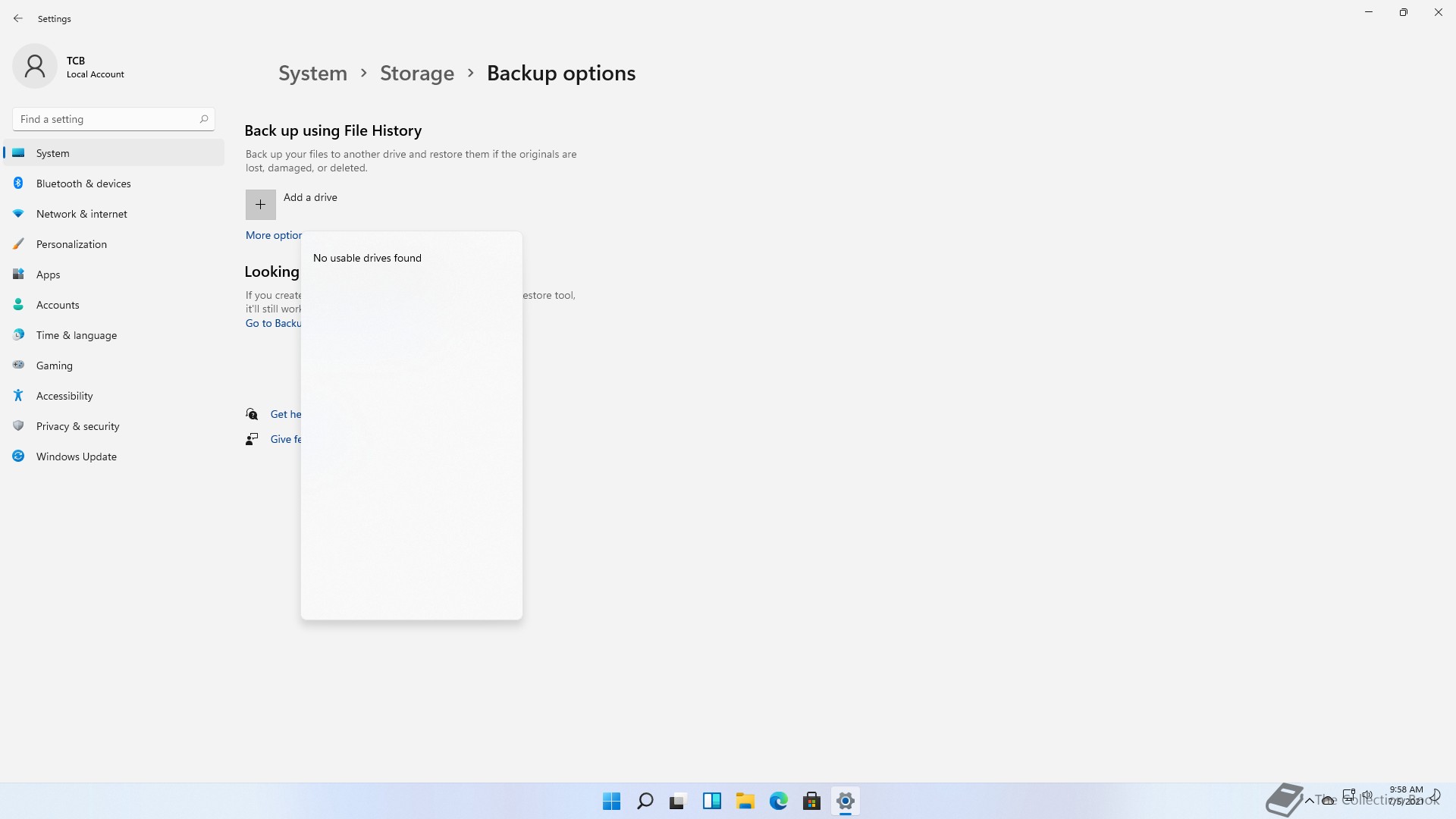
Task: Click the Privacy shield icon
Action: (18, 426)
